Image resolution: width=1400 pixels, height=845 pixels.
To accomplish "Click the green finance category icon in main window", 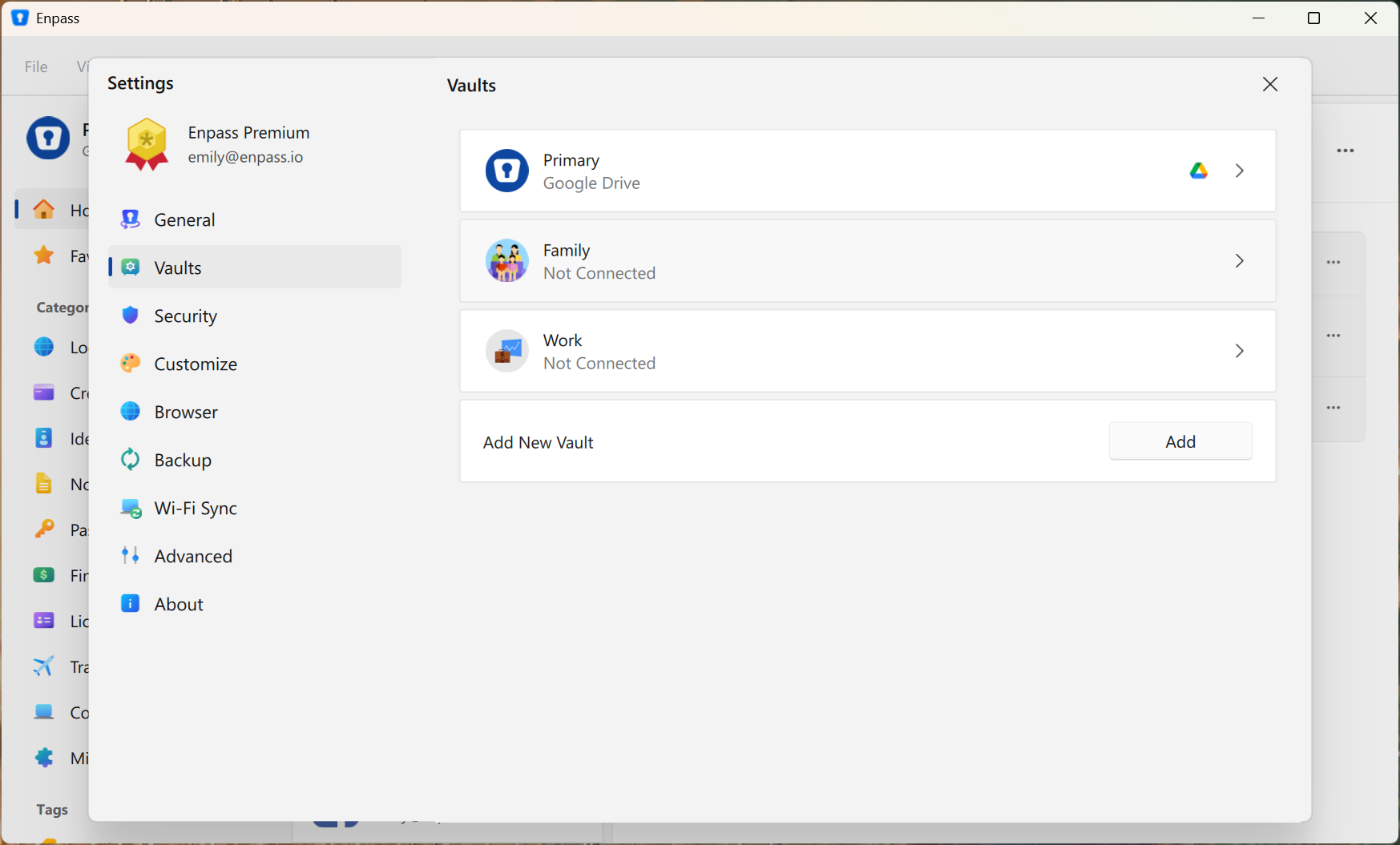I will tap(44, 575).
